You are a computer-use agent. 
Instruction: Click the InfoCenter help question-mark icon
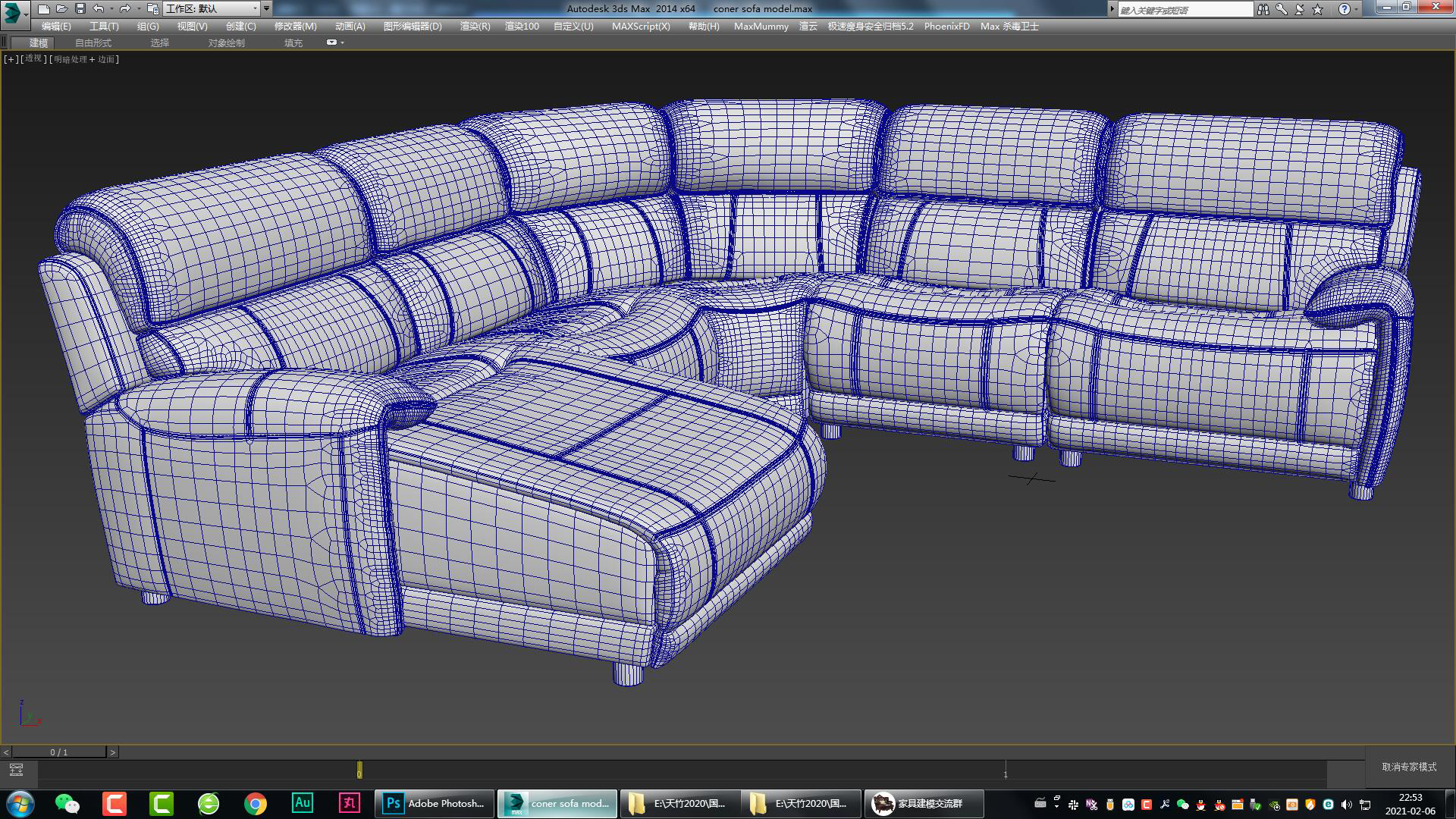pyautogui.click(x=1345, y=9)
